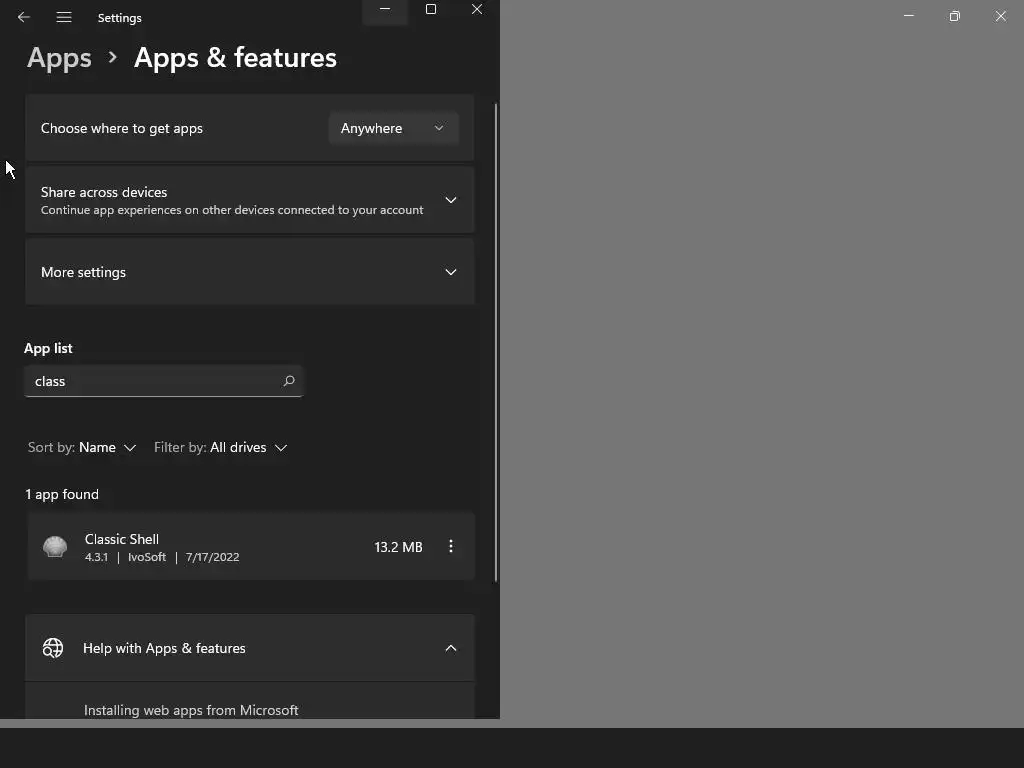This screenshot has width=1024, height=768.
Task: Expand the More settings section
Action: (249, 272)
